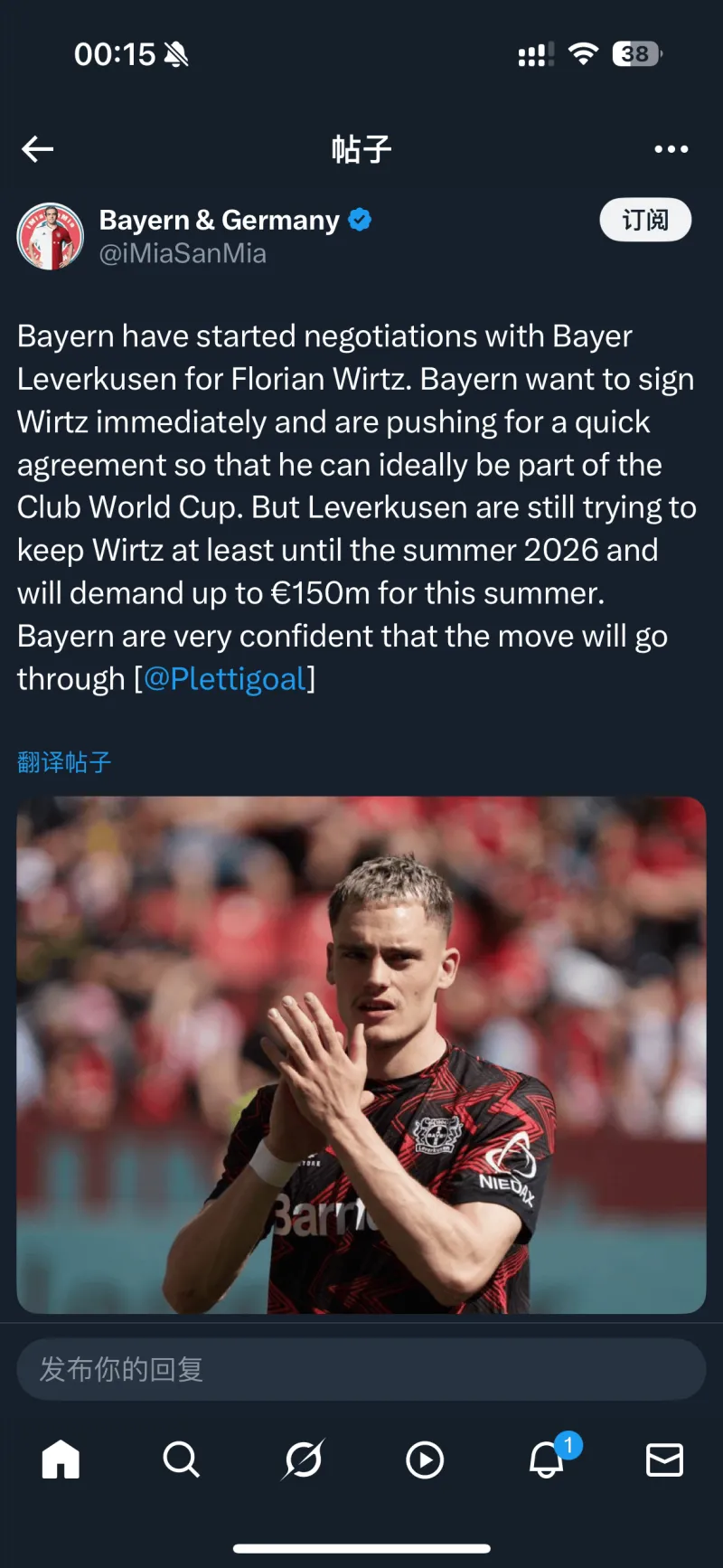
Task: Tap the blue verified badge
Action: pos(360,220)
